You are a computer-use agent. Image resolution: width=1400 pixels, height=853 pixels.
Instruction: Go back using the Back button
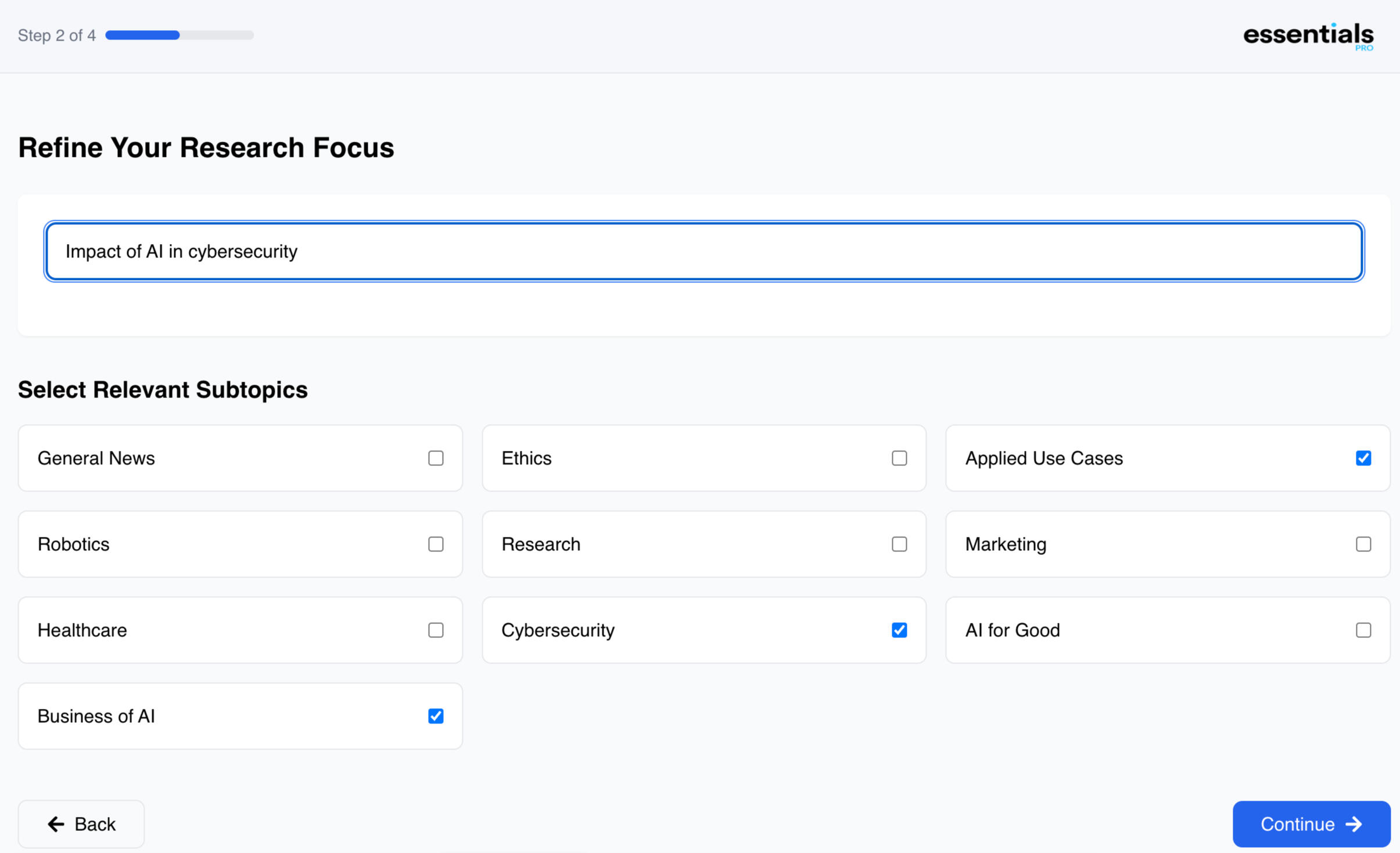pos(81,824)
